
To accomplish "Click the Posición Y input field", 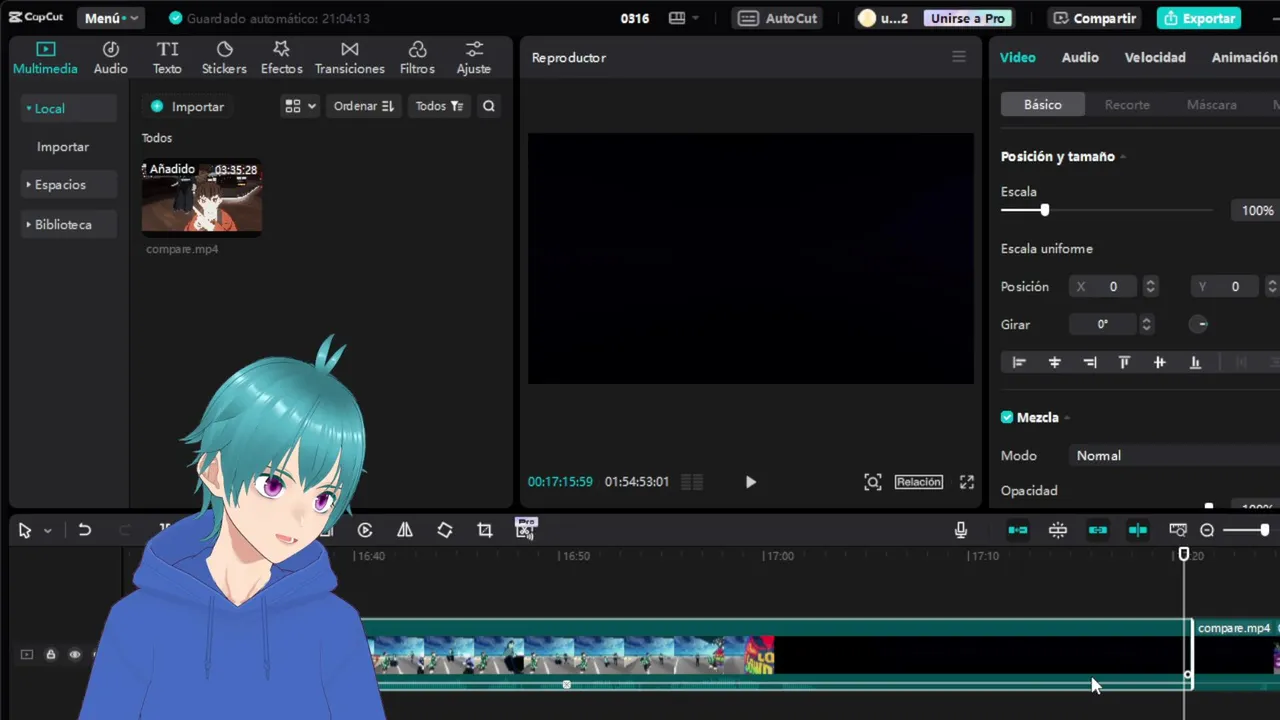I will (1227, 287).
